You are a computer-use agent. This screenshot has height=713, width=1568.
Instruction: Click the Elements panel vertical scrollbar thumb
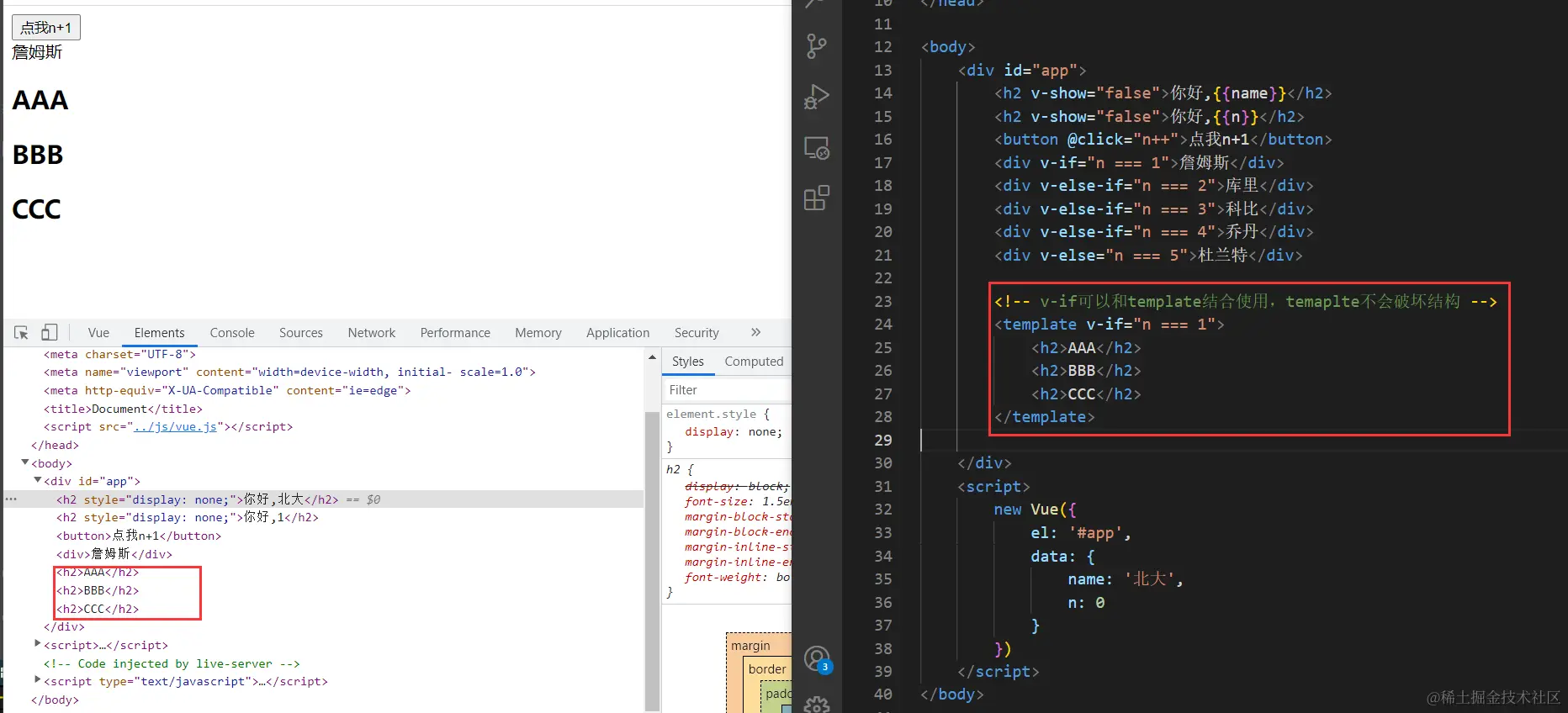pyautogui.click(x=652, y=562)
